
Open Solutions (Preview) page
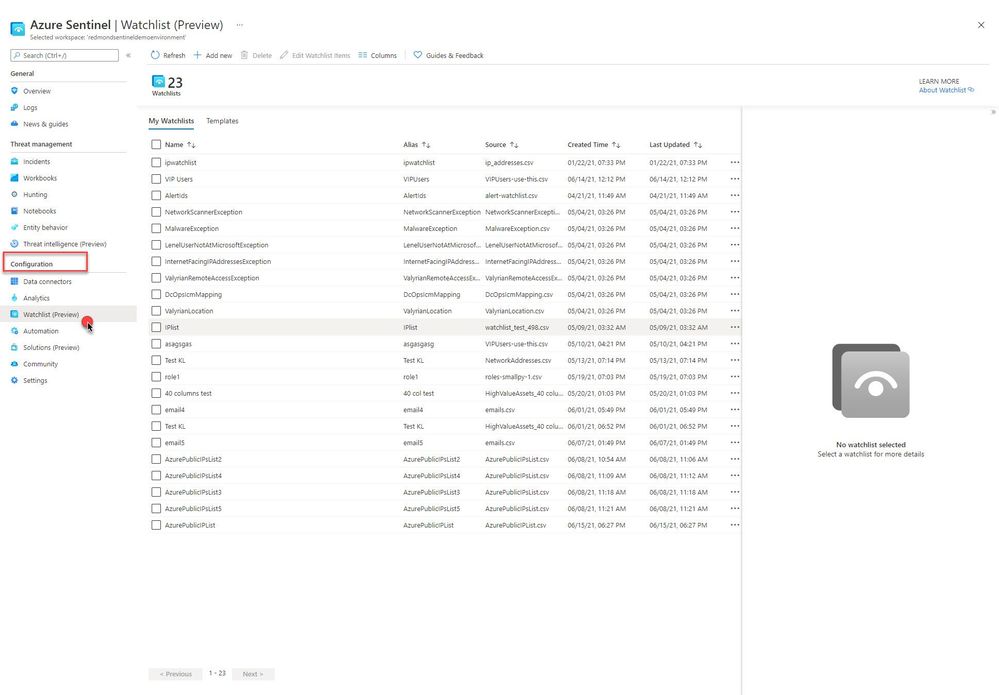coord(51,348)
